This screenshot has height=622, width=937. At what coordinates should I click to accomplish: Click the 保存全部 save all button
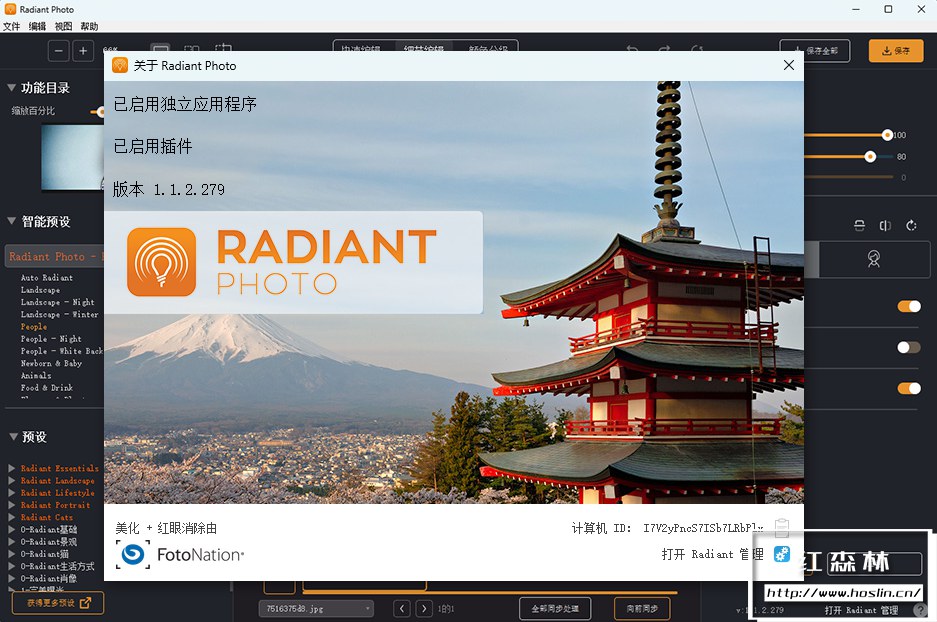[x=814, y=51]
